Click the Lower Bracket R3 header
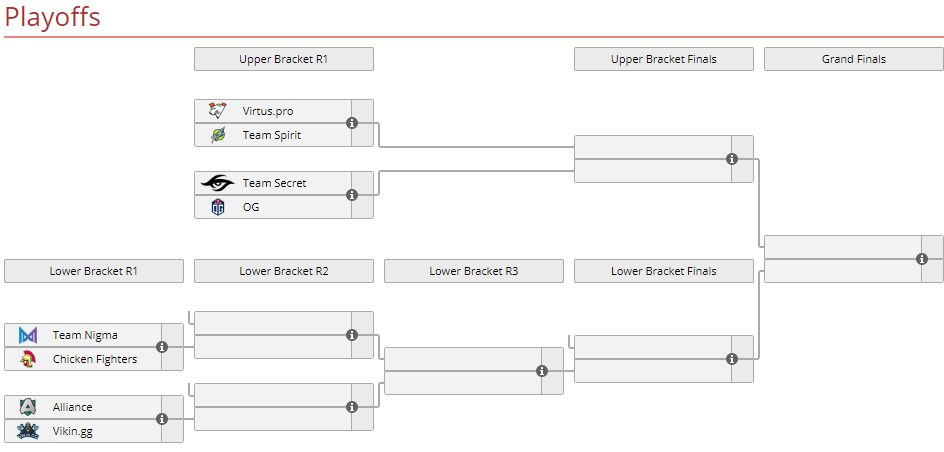This screenshot has height=452, width=944. coord(473,271)
